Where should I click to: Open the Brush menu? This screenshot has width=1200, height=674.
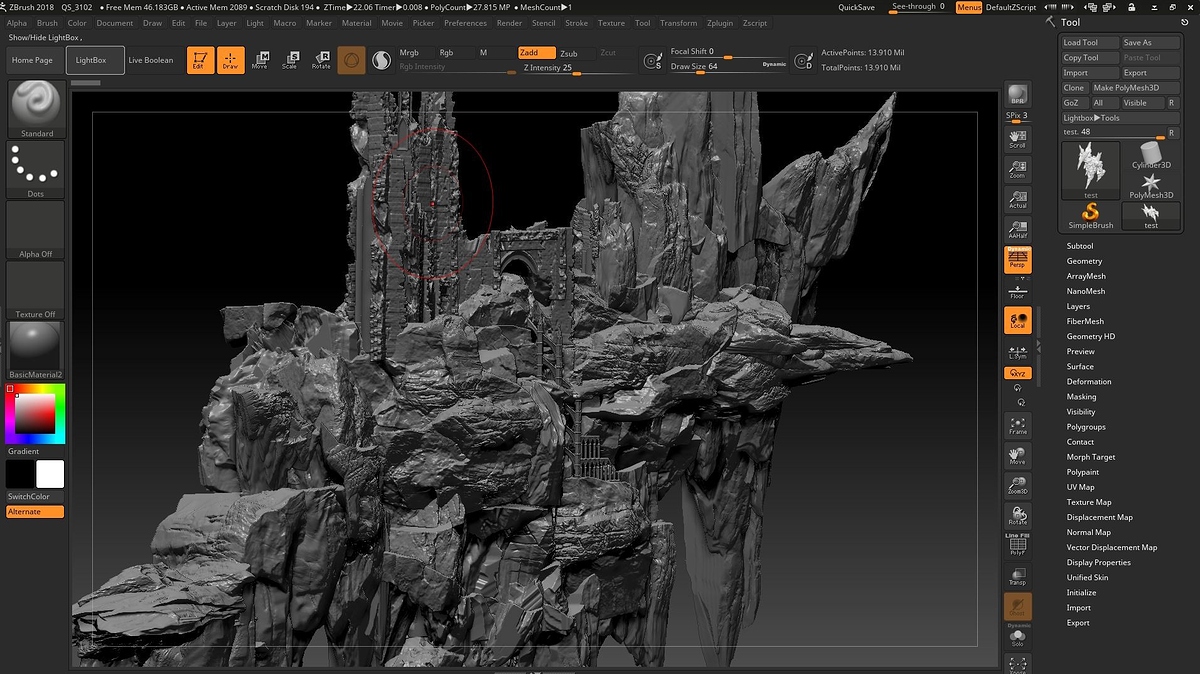[x=47, y=23]
